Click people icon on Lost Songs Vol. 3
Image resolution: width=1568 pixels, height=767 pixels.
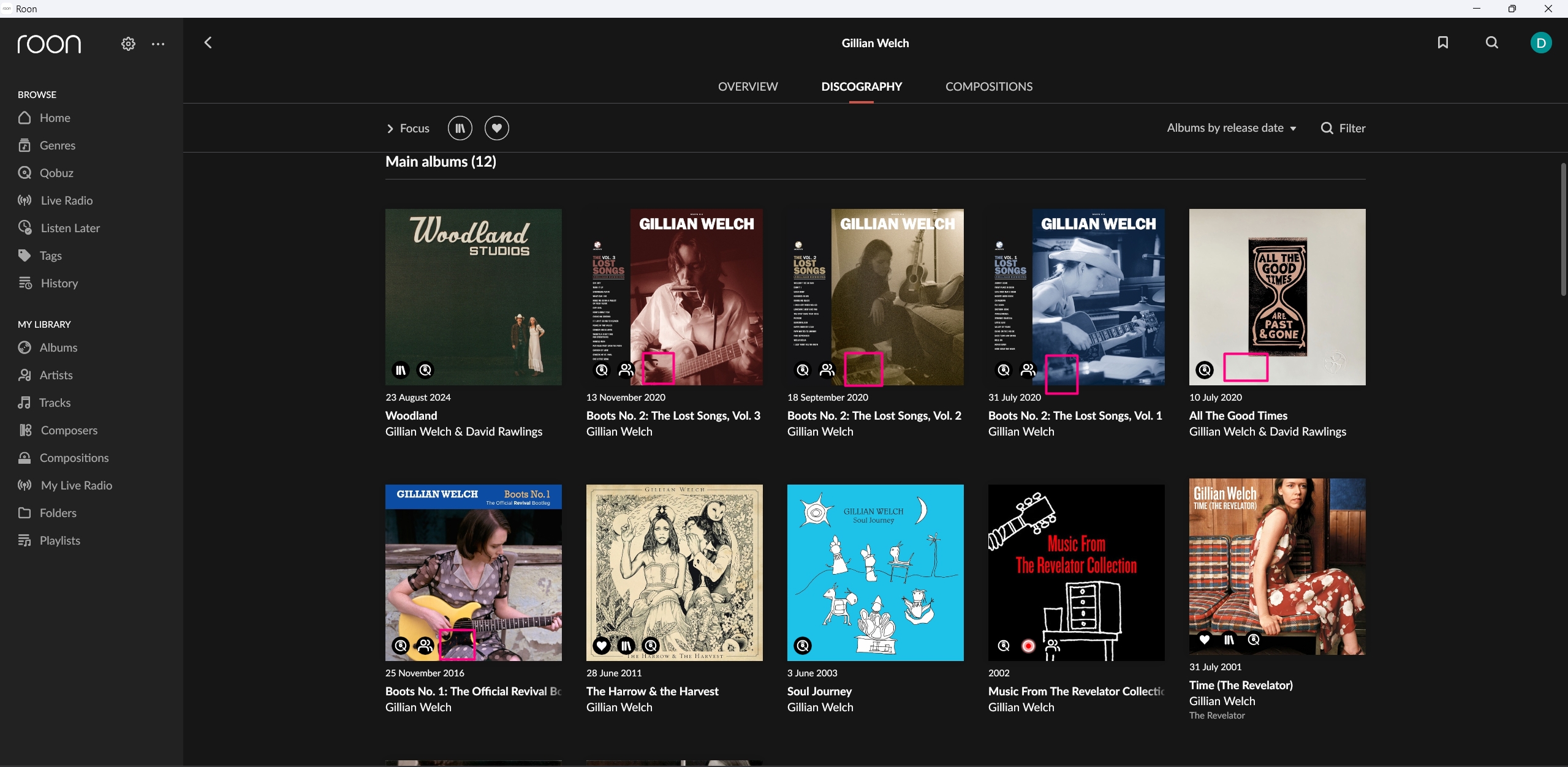coord(626,370)
